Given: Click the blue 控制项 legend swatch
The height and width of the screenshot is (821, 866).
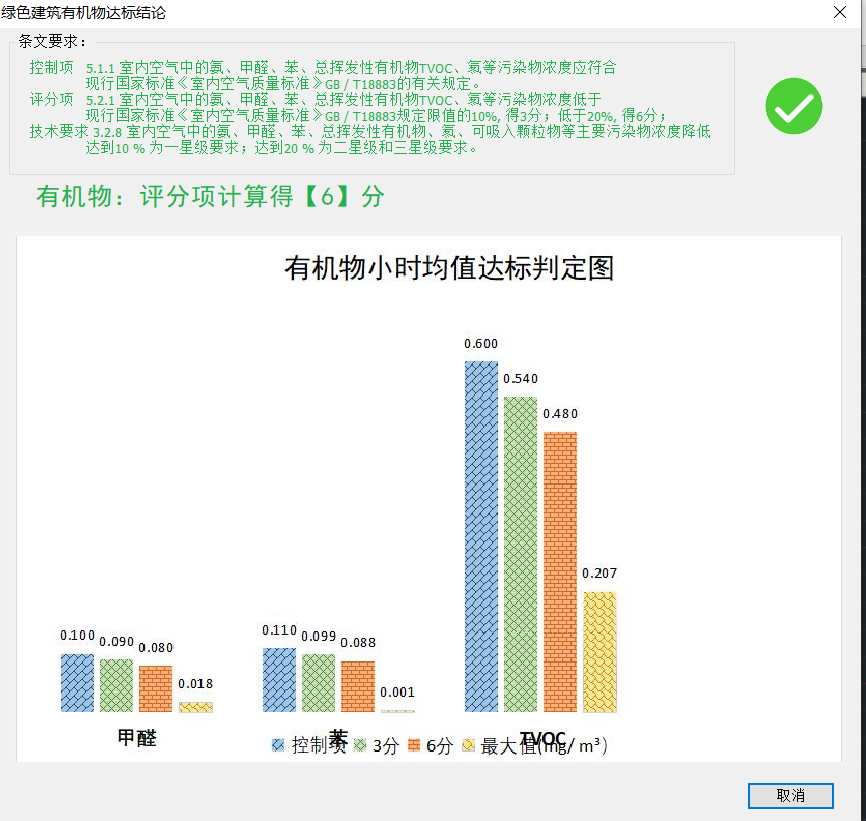Looking at the screenshot, I should tap(279, 746).
